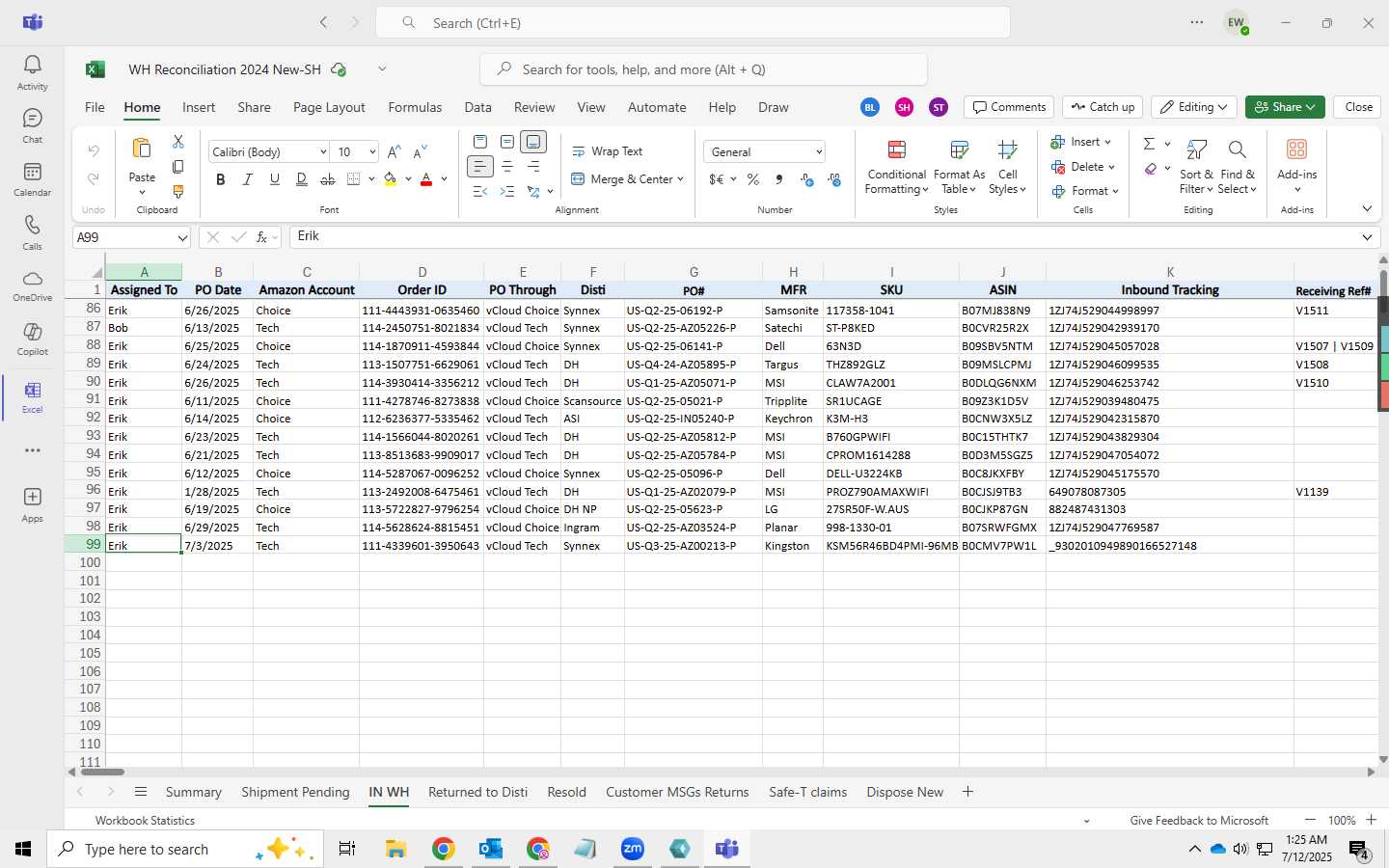Switch to the Summary sheet tab
Viewport: 1389px width, 868px height.
193,792
